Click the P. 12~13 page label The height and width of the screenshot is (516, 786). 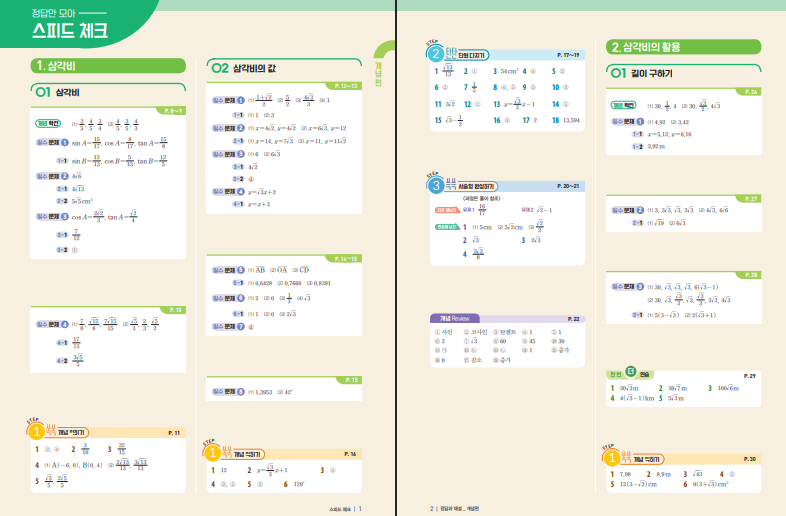(345, 87)
